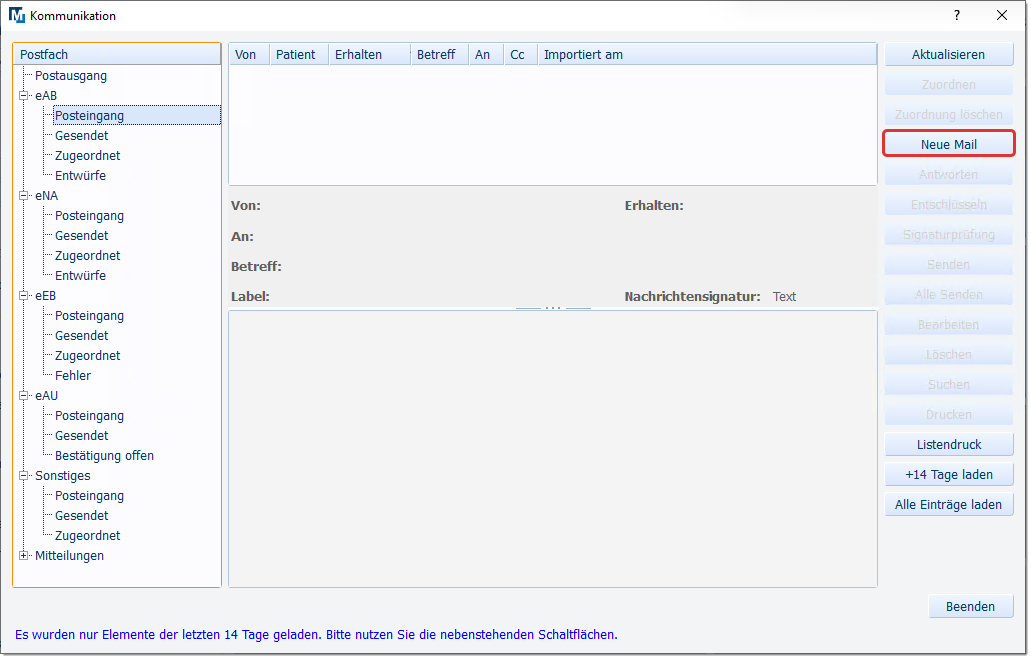This screenshot has height=659, width=1031.
Task: Sort by the Cc column header
Action: (x=521, y=55)
